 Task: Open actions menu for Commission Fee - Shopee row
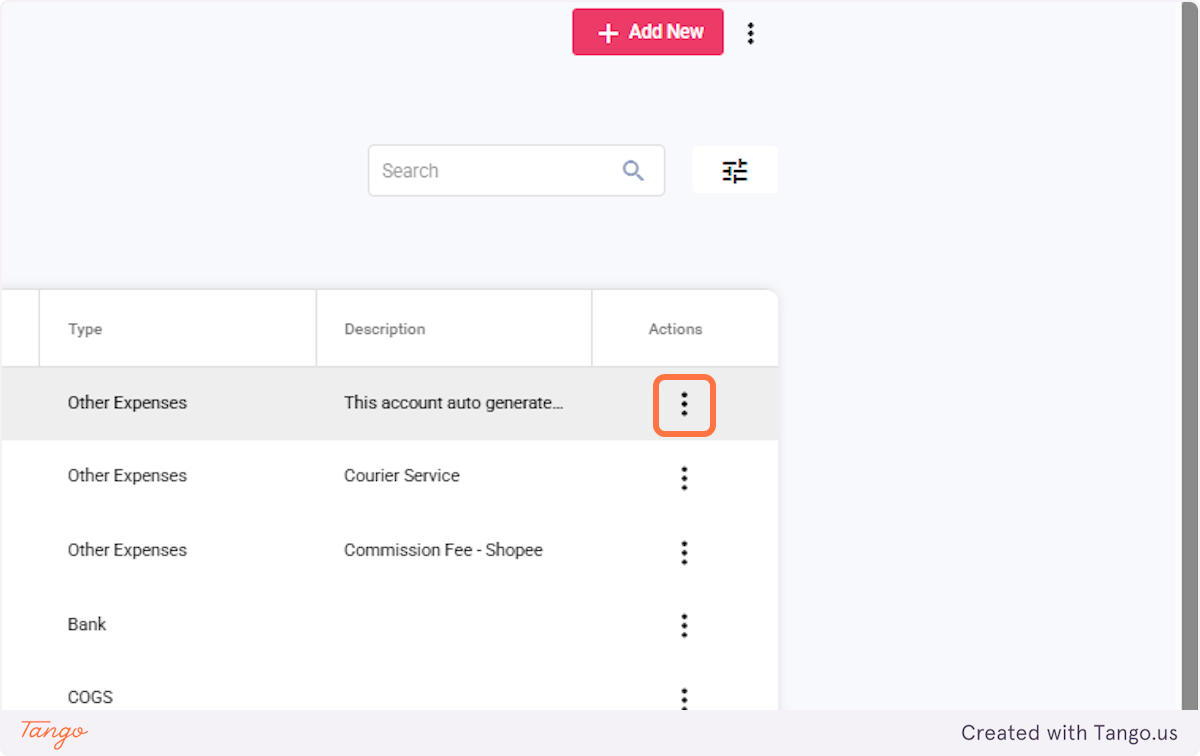click(684, 552)
